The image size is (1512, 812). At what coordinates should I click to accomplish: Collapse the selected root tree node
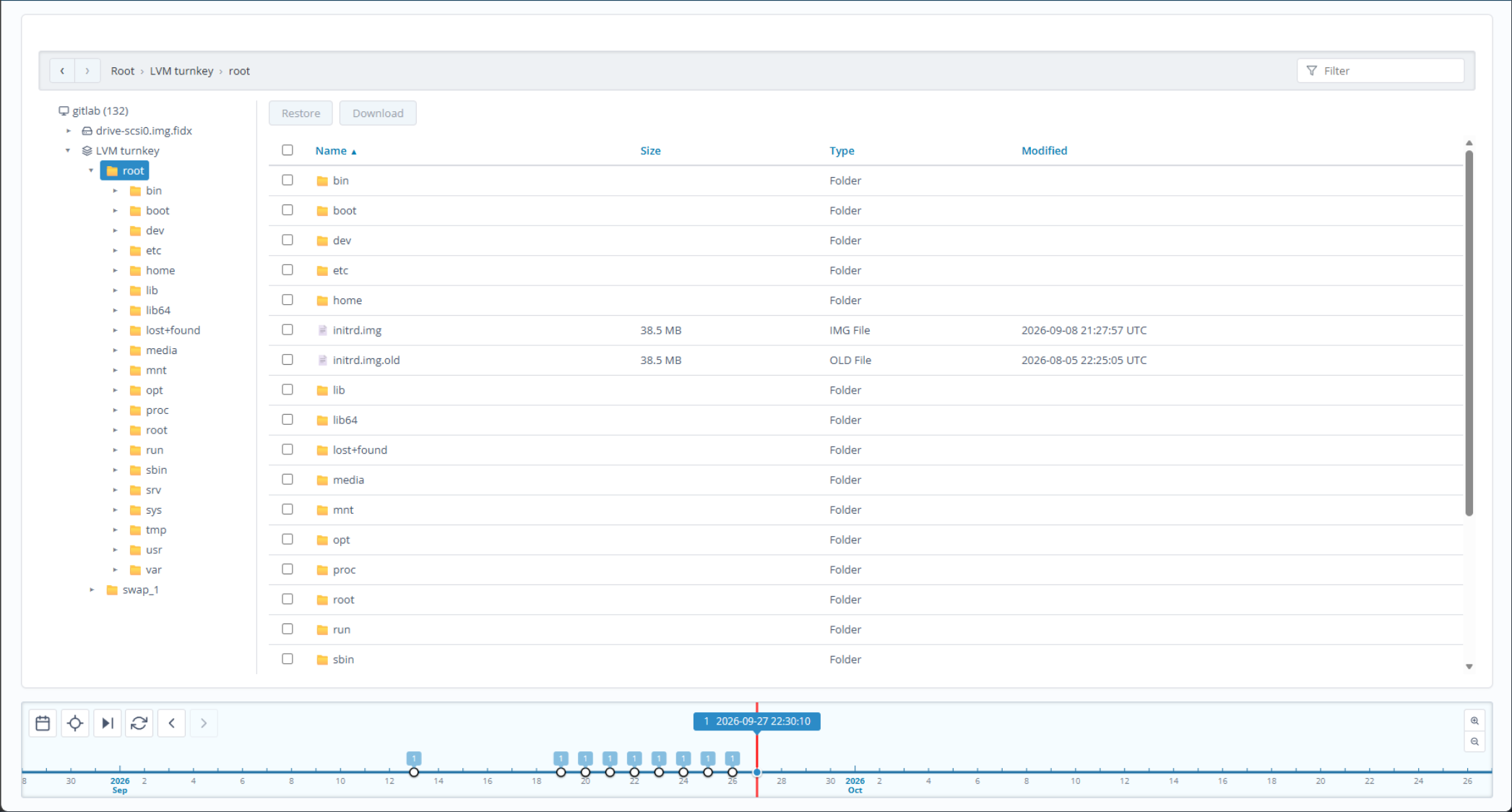click(x=92, y=170)
